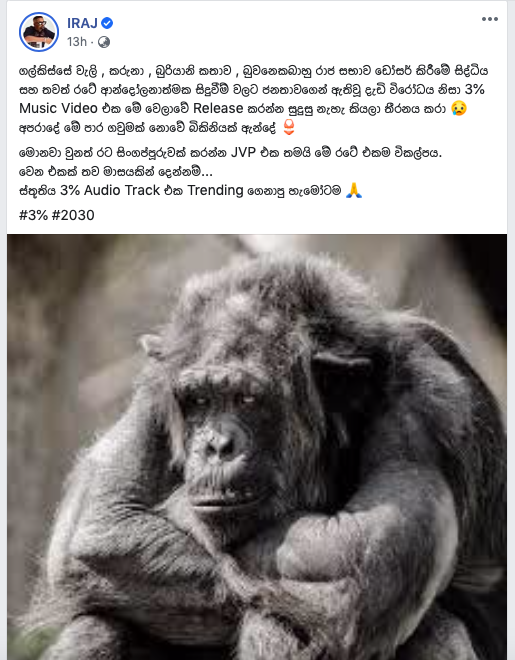Viewport: 515px width, 660px height.
Task: Click IRAJ's round profile picture
Action: click(39, 32)
